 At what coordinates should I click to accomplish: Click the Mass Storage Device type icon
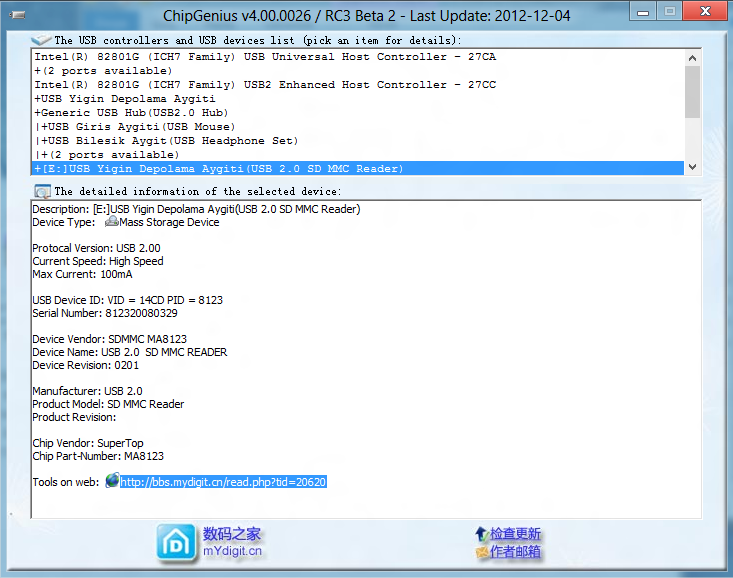[112, 222]
